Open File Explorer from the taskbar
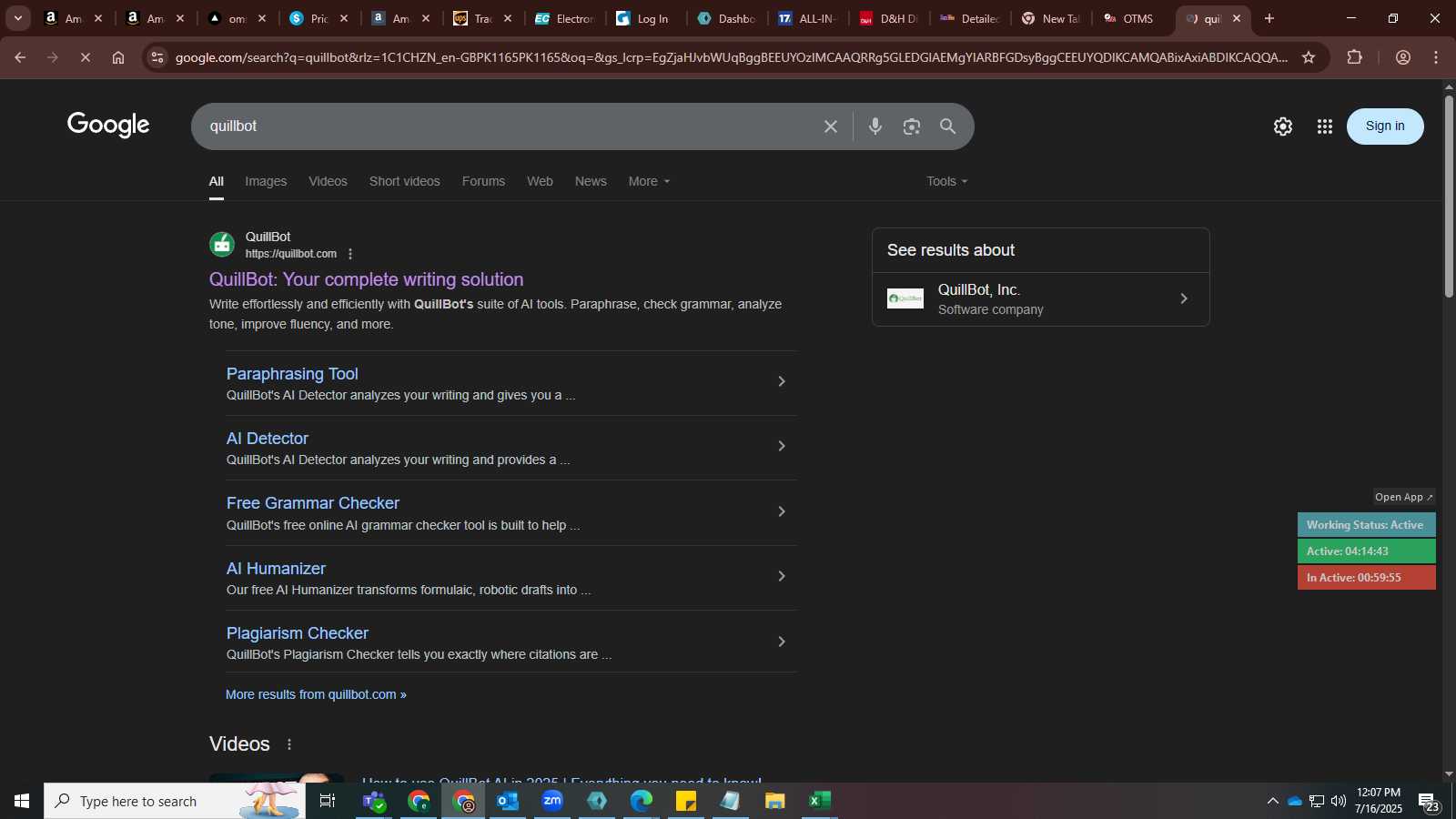The image size is (1456, 819). tap(774, 801)
